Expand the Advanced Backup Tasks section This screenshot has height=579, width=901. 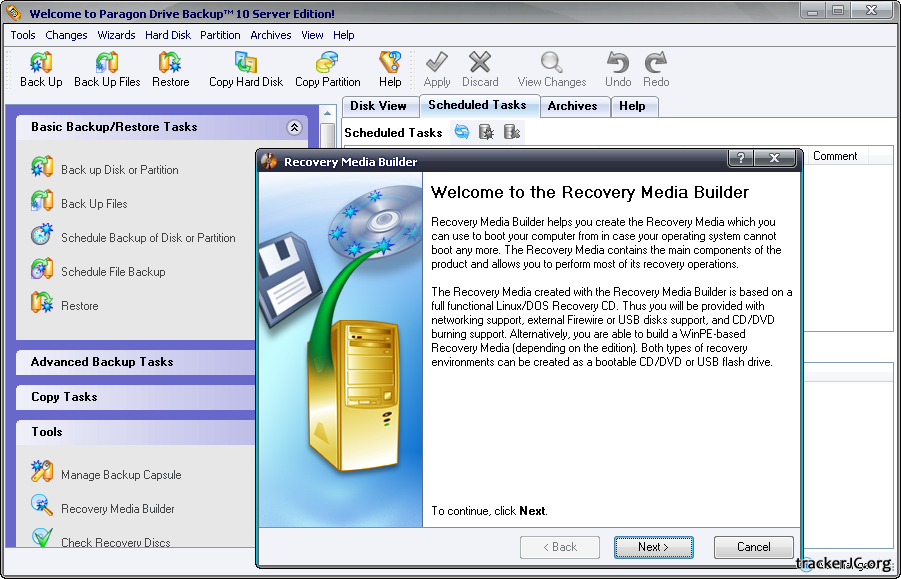click(102, 362)
